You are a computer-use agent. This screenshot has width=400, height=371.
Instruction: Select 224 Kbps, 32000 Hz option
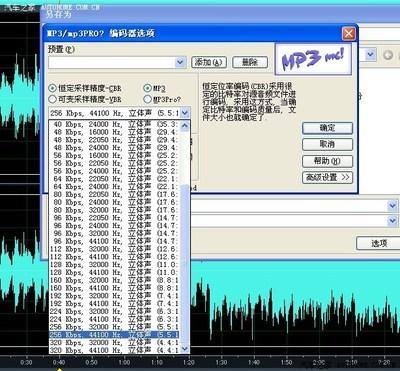[x=114, y=311]
